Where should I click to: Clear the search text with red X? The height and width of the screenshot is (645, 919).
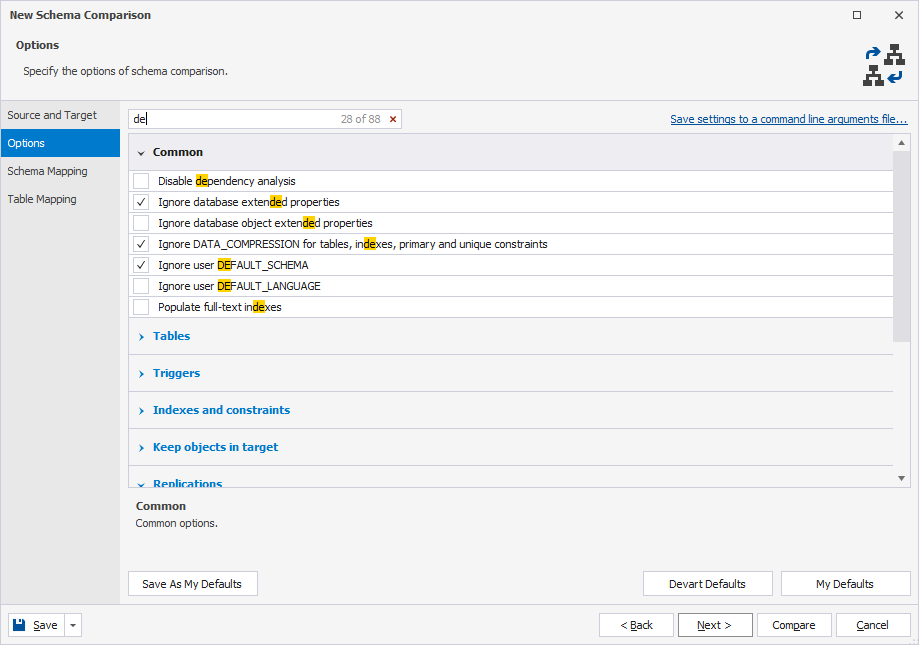393,119
